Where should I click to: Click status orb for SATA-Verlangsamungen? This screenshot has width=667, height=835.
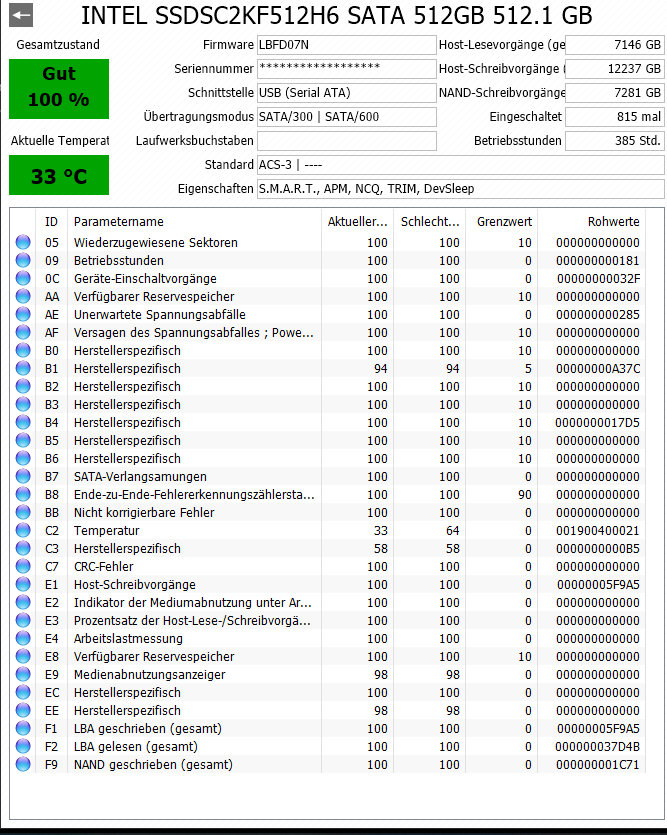(x=23, y=477)
